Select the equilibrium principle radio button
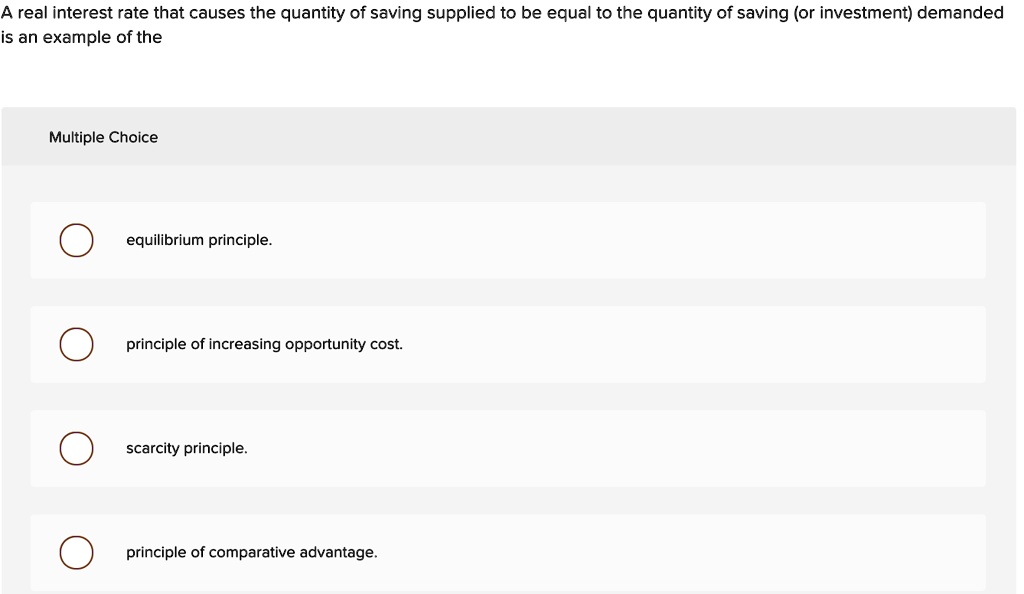 click(76, 240)
